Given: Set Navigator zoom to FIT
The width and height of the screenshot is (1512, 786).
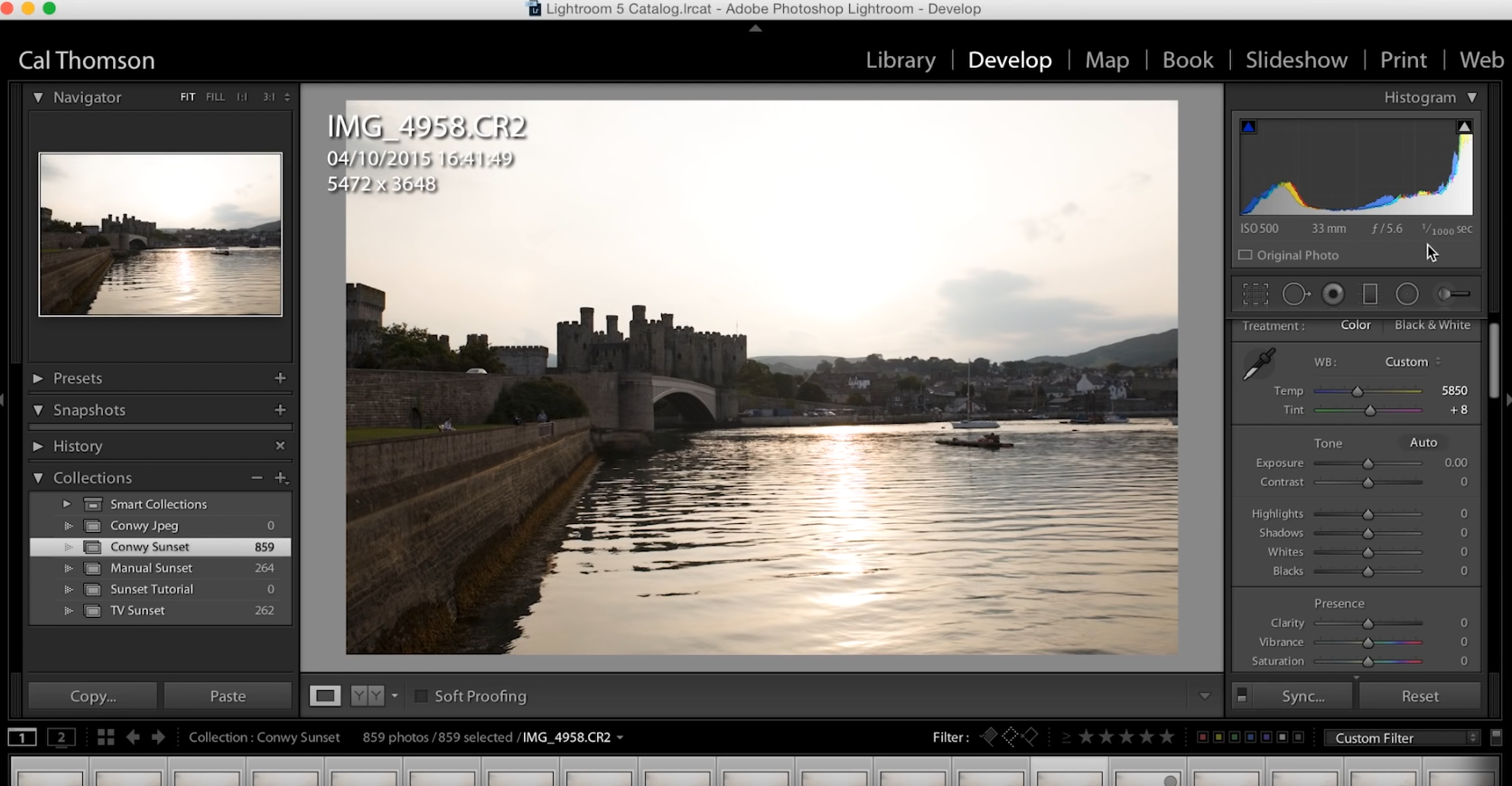Looking at the screenshot, I should click(187, 97).
